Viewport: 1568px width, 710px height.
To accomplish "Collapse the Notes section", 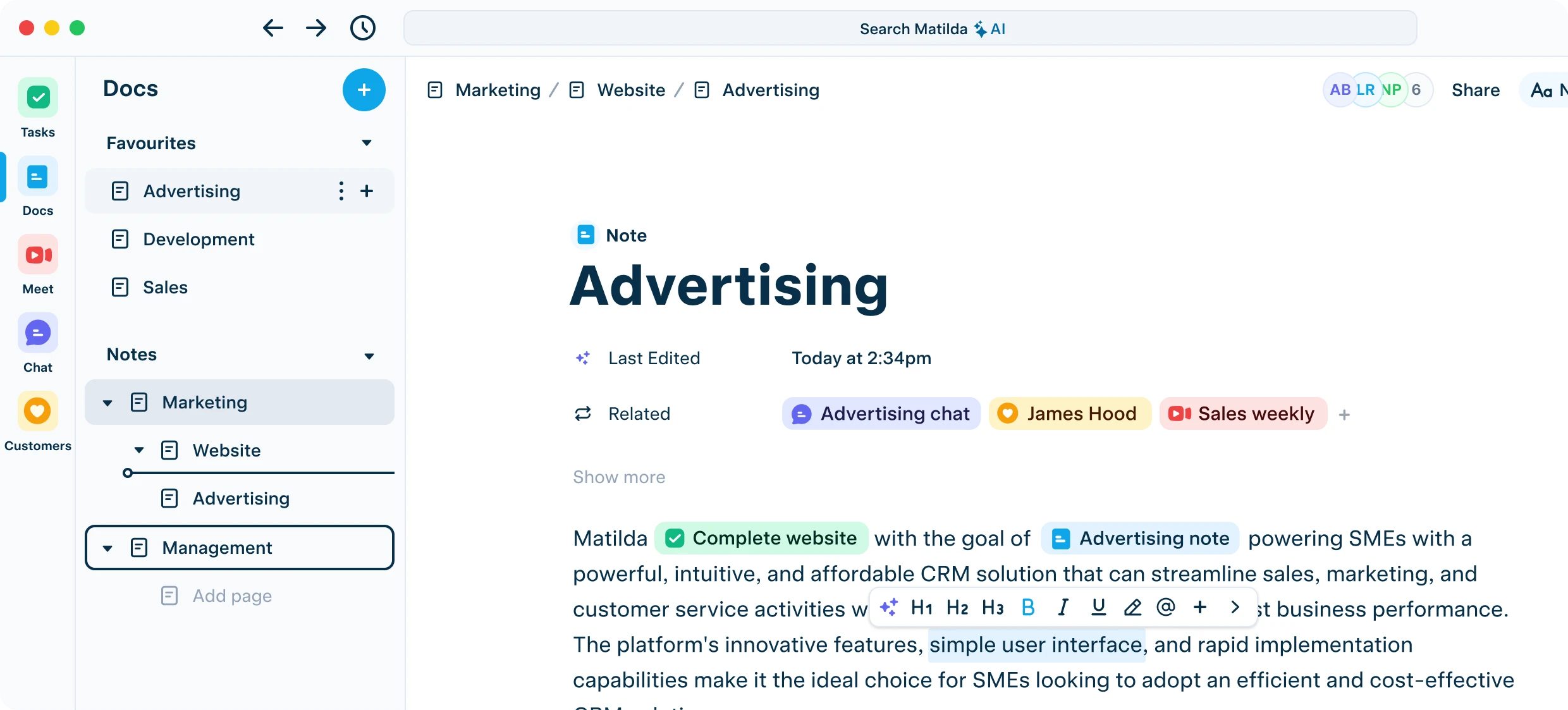I will (369, 356).
